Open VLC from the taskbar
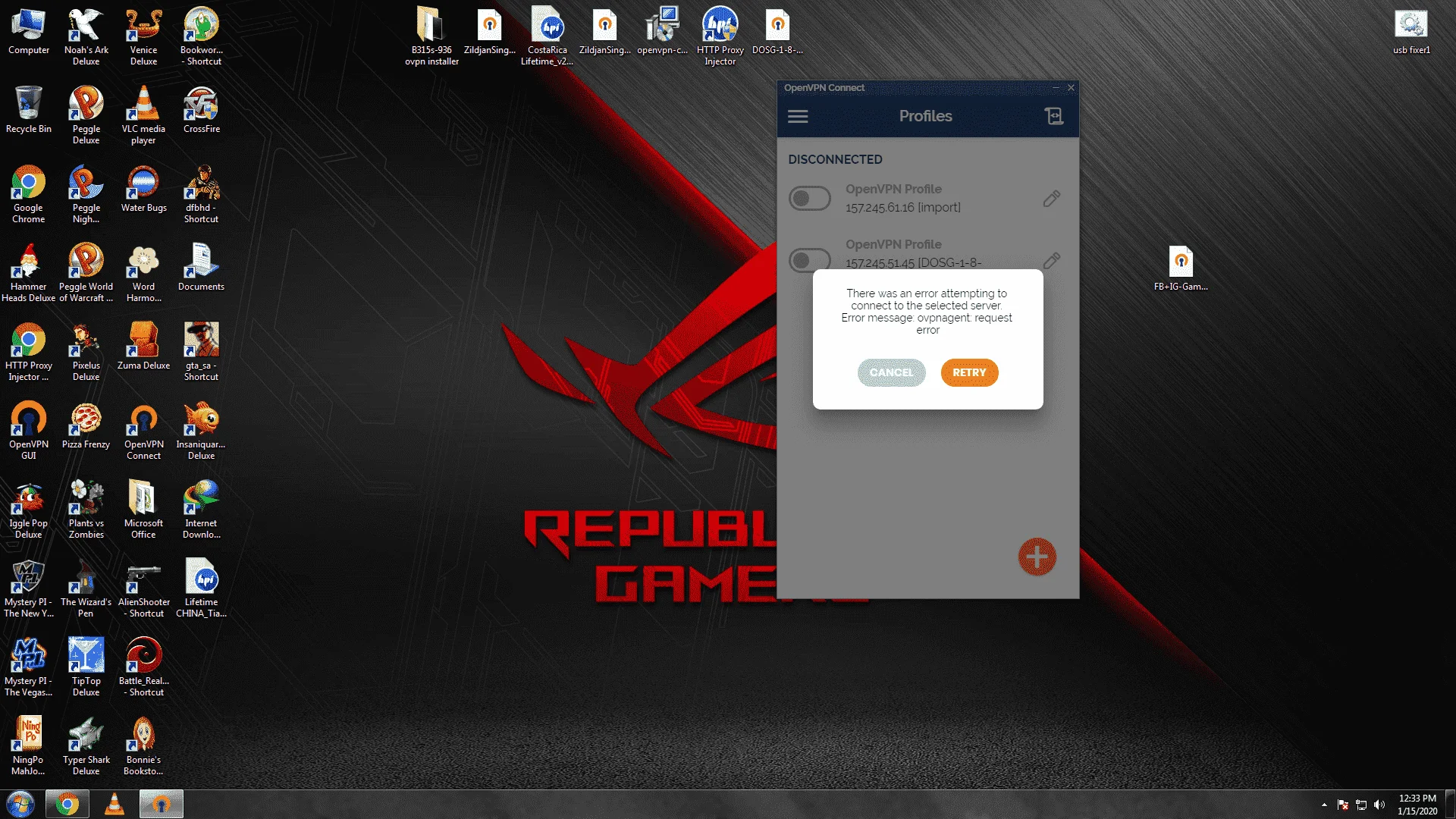 [115, 805]
